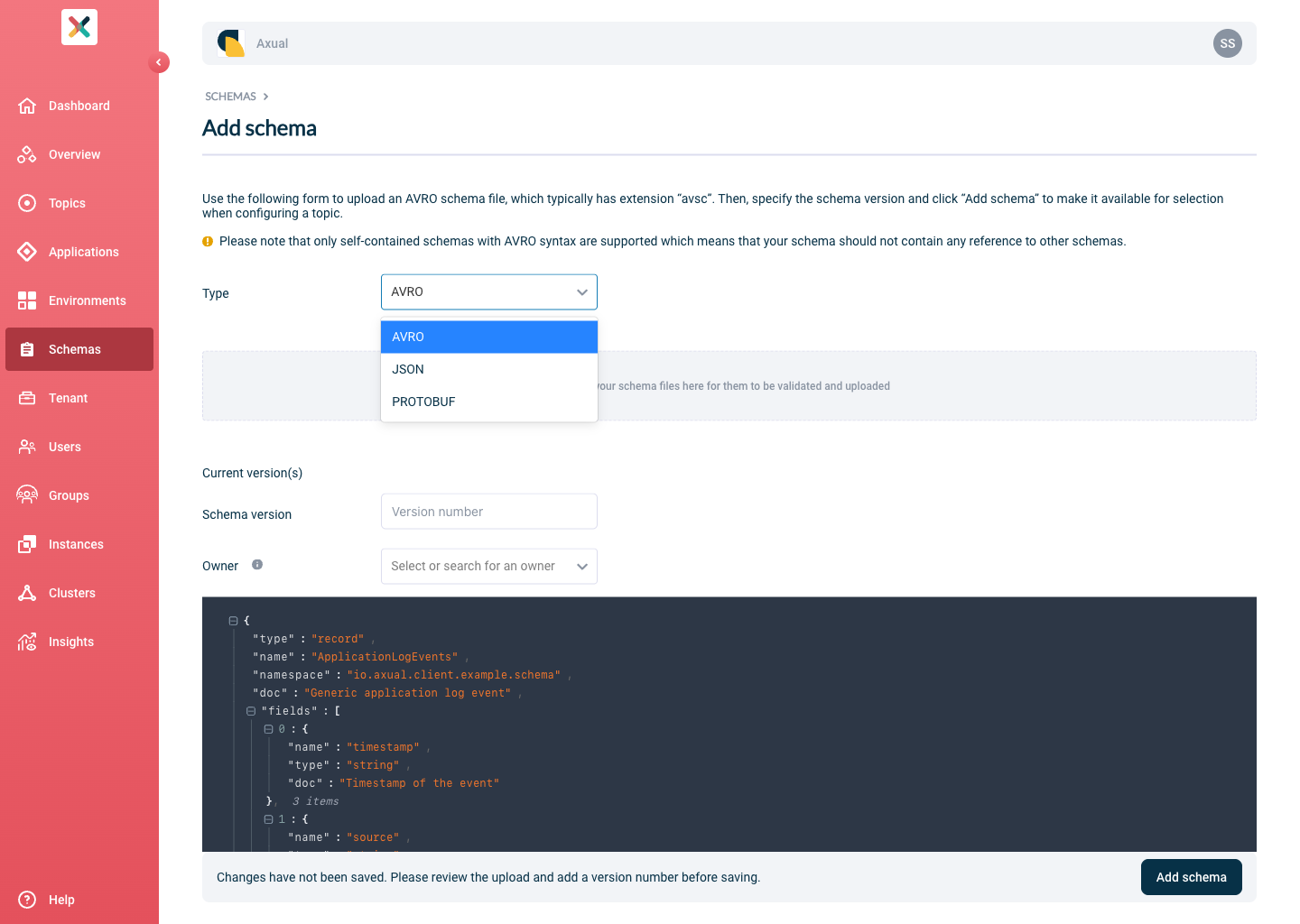Go to Overview page

(x=79, y=154)
